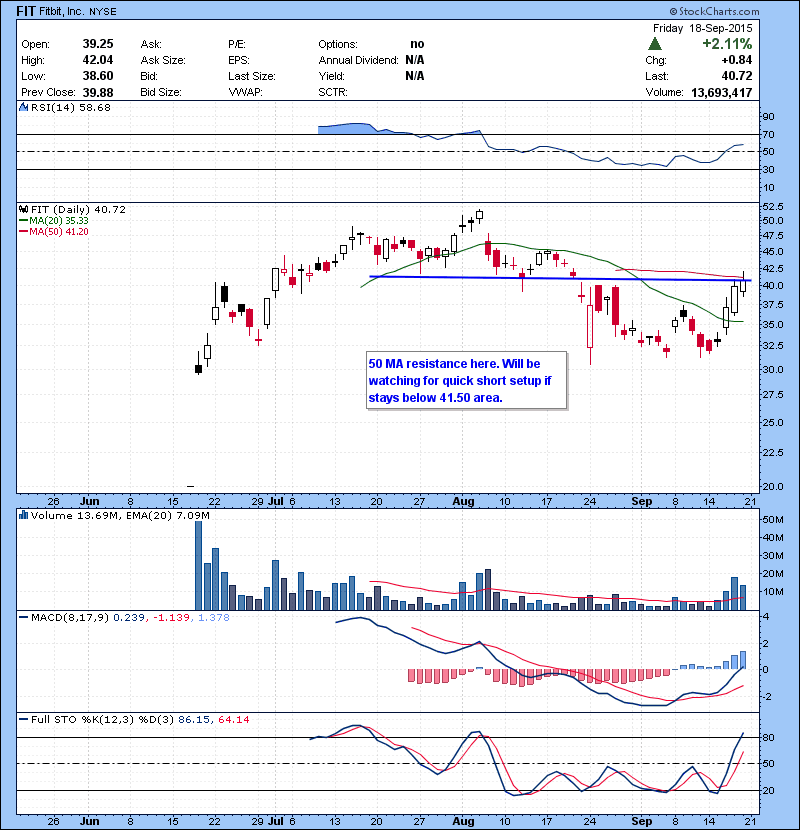Click the FIT (Daily) 40.72 chart title

click(x=78, y=210)
